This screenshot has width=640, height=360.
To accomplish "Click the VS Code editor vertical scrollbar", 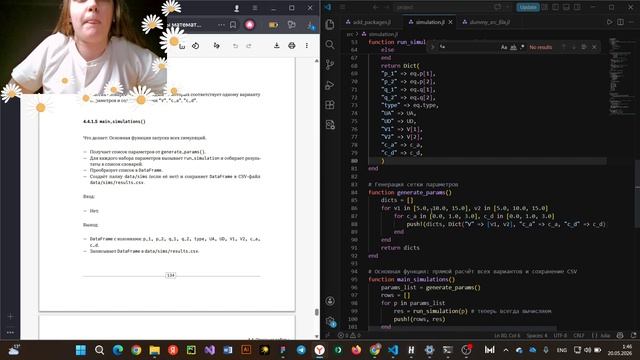I will (x=637, y=194).
